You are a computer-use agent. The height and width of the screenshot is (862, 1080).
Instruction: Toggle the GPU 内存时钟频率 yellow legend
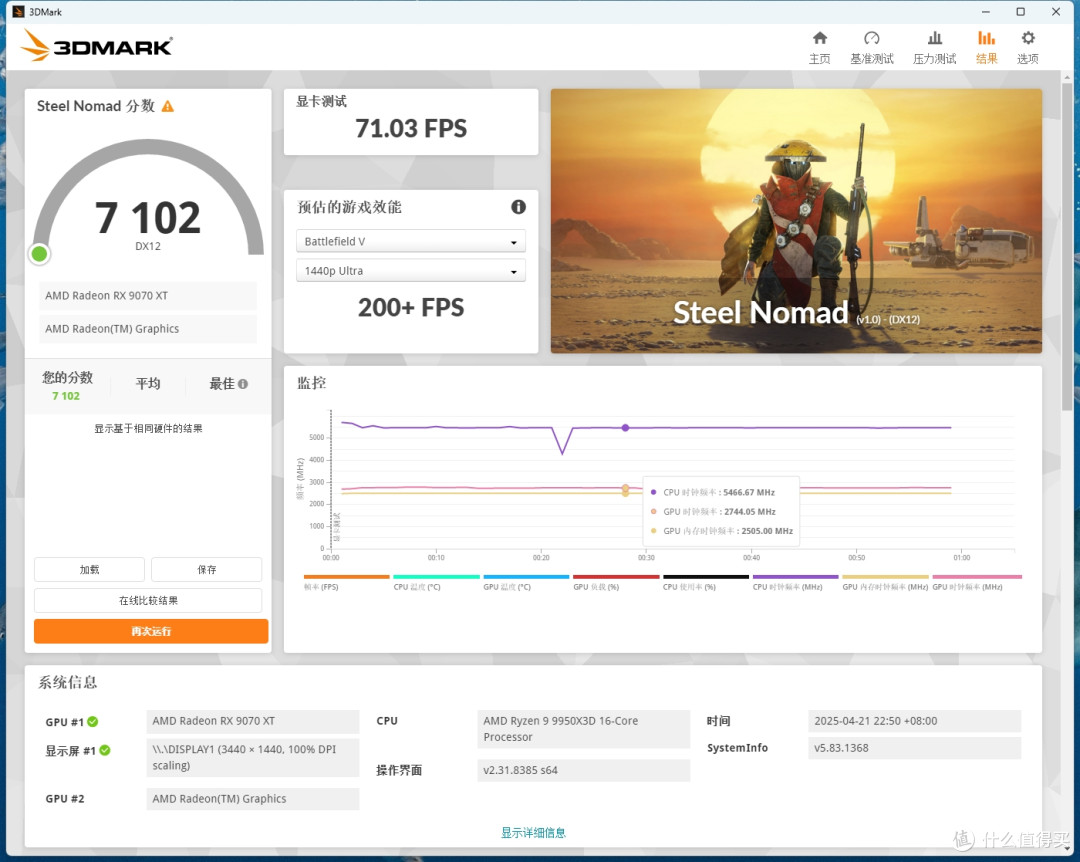(x=885, y=582)
